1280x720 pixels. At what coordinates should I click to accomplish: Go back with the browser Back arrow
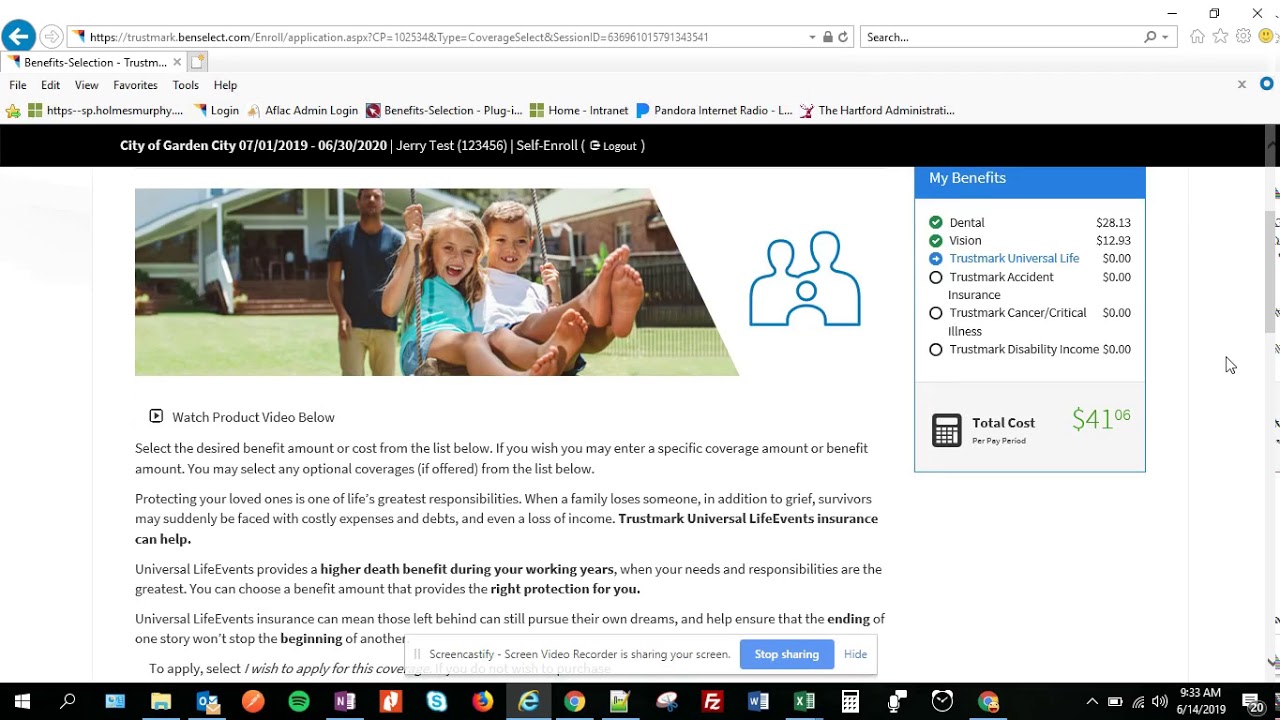pyautogui.click(x=17, y=37)
